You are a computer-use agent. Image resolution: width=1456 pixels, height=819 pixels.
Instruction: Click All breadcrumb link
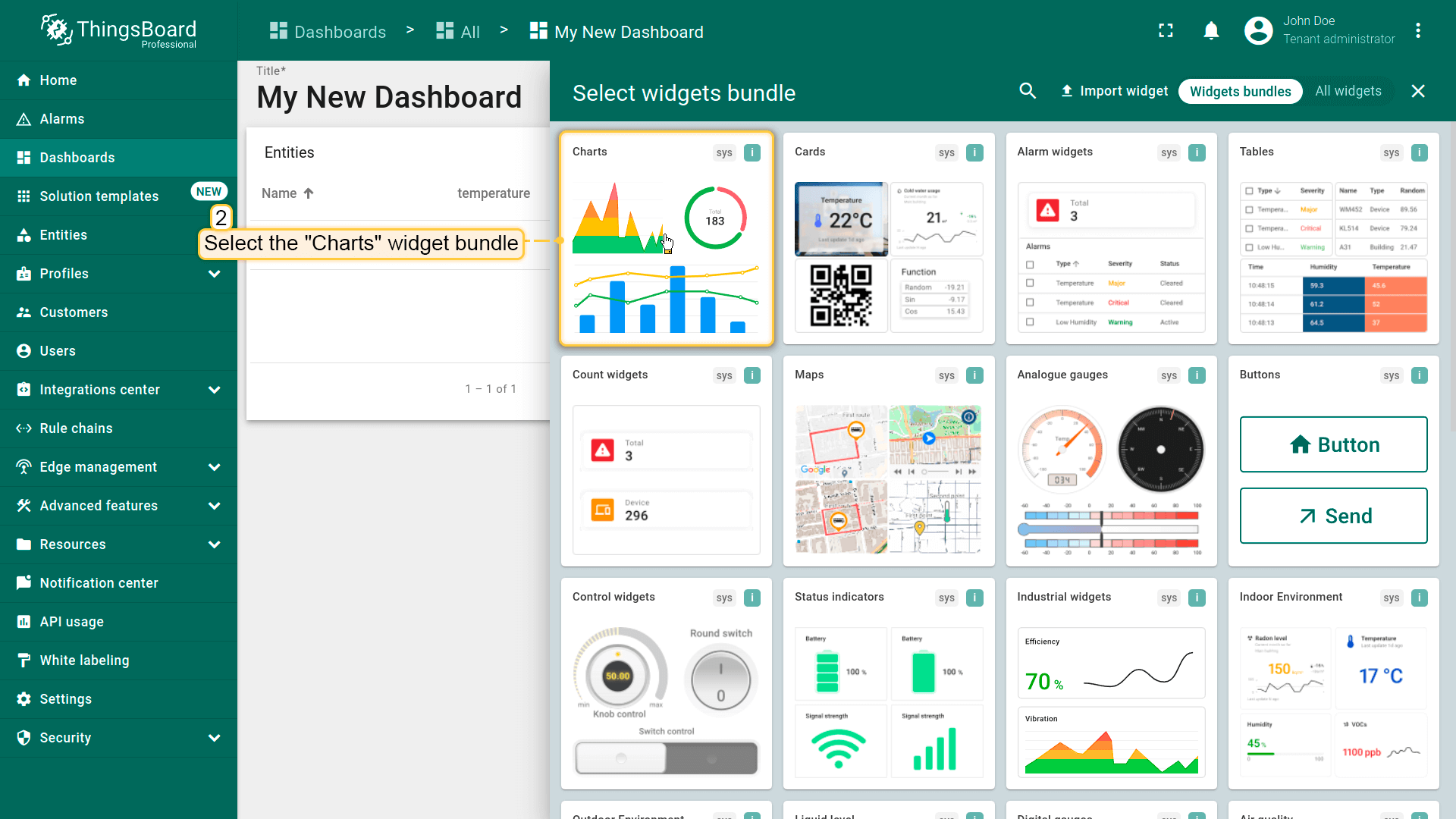(x=458, y=32)
